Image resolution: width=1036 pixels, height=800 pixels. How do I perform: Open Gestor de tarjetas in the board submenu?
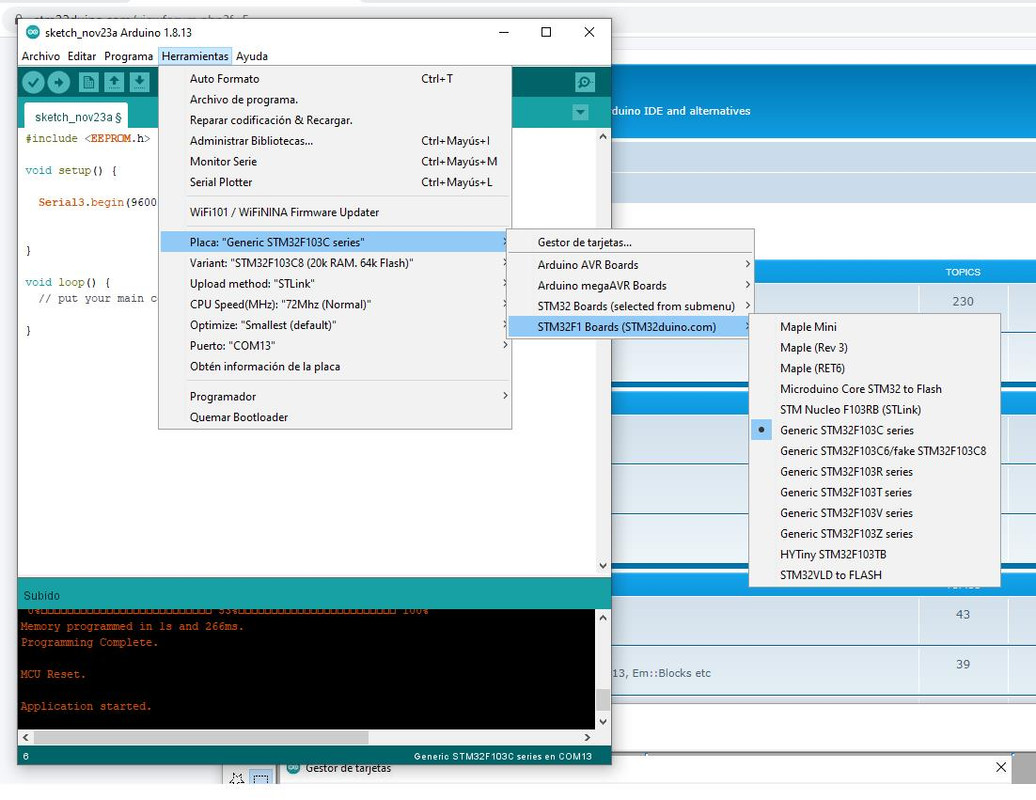[x=630, y=242]
